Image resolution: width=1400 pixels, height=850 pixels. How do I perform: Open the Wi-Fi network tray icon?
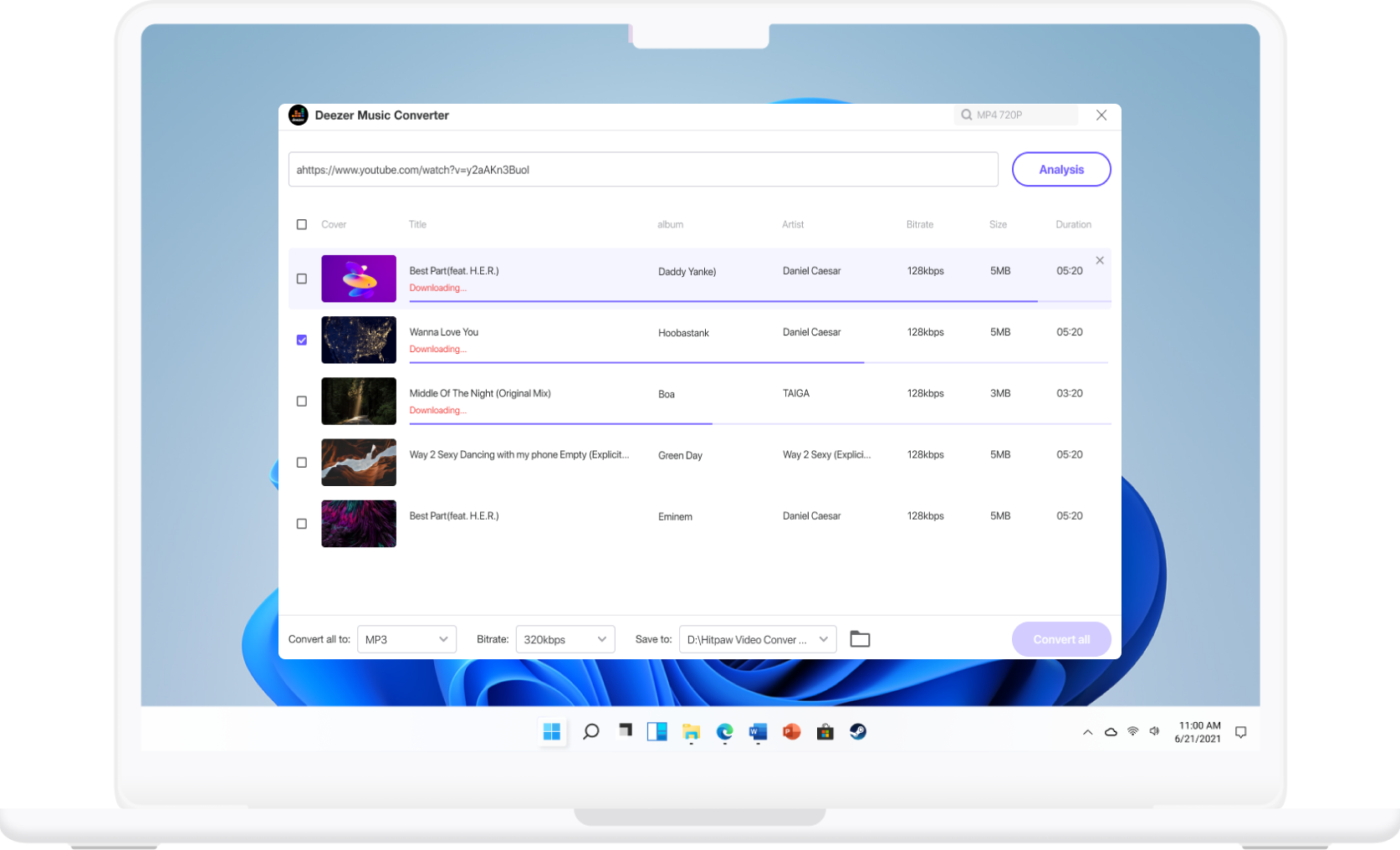click(x=1133, y=731)
